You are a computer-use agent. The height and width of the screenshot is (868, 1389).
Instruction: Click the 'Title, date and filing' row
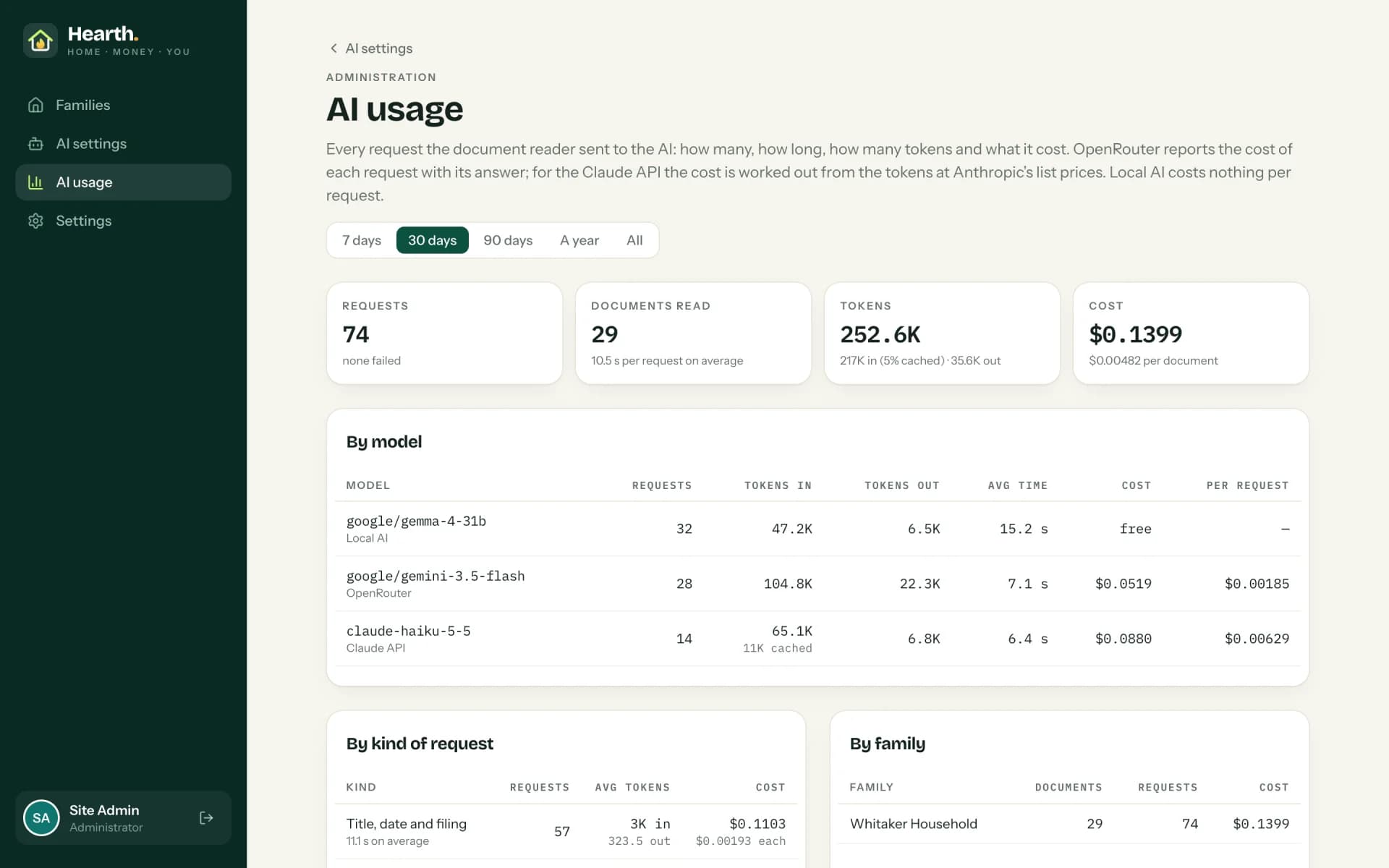pos(566,832)
